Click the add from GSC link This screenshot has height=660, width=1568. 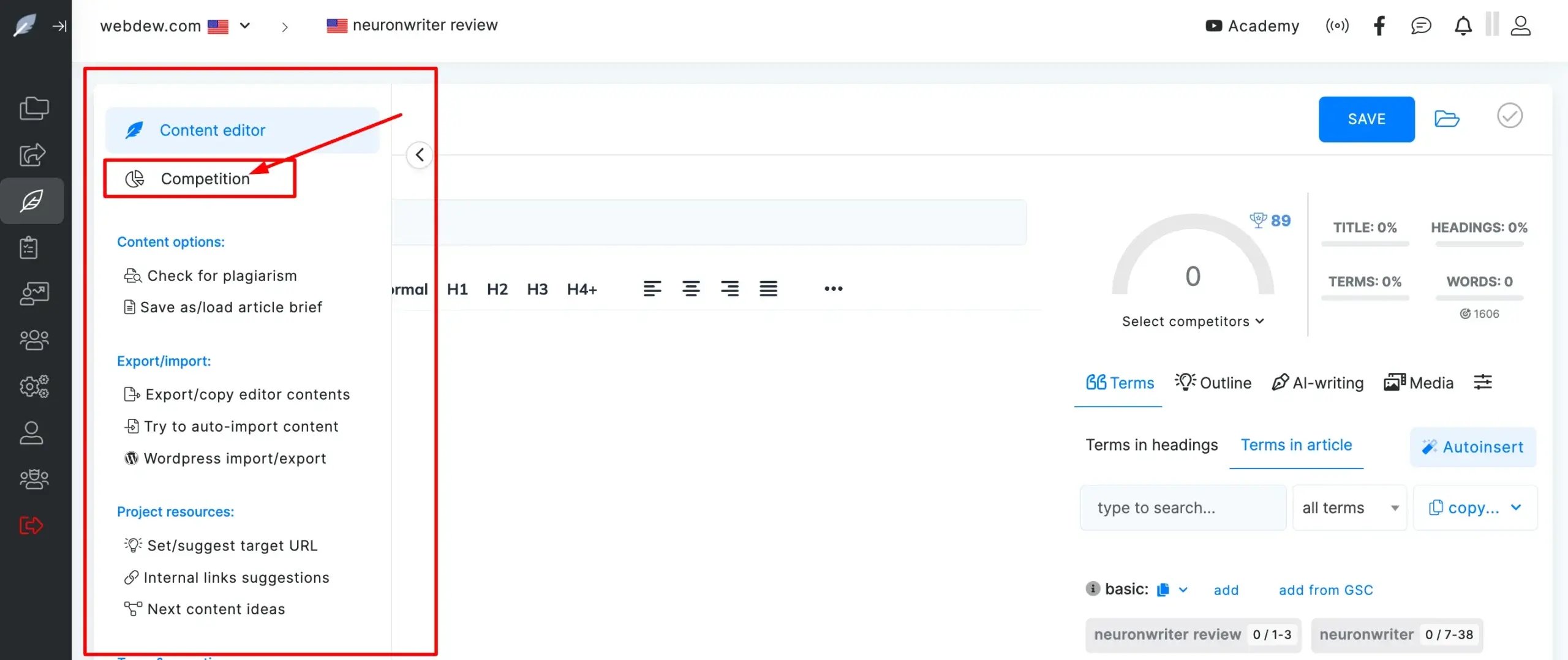[1325, 590]
